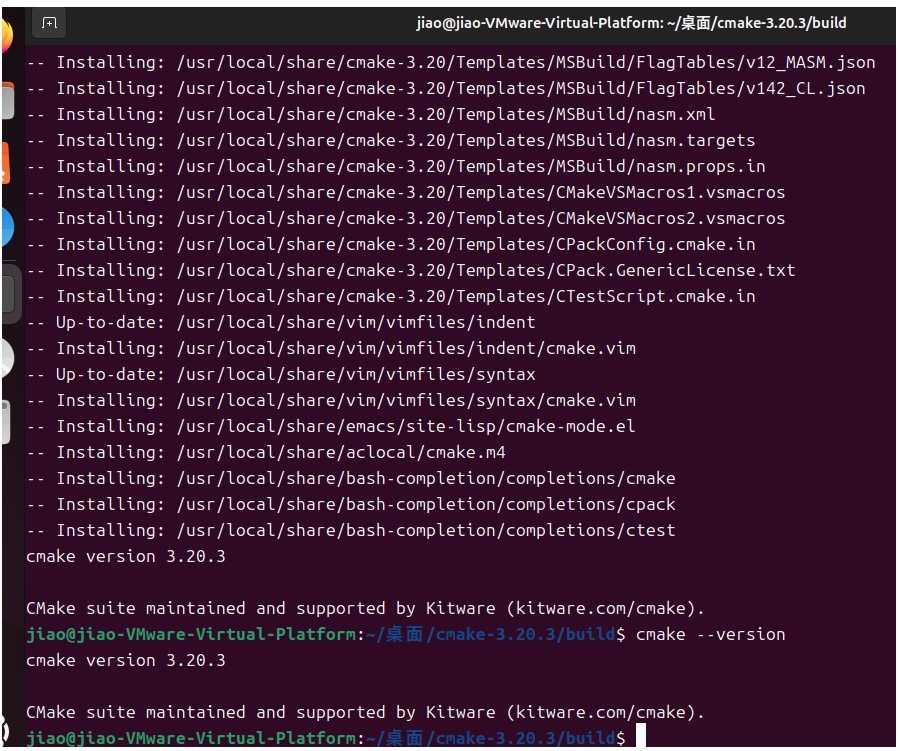Launch Firefox from the dock
This screenshot has width=900, height=751.
point(5,37)
